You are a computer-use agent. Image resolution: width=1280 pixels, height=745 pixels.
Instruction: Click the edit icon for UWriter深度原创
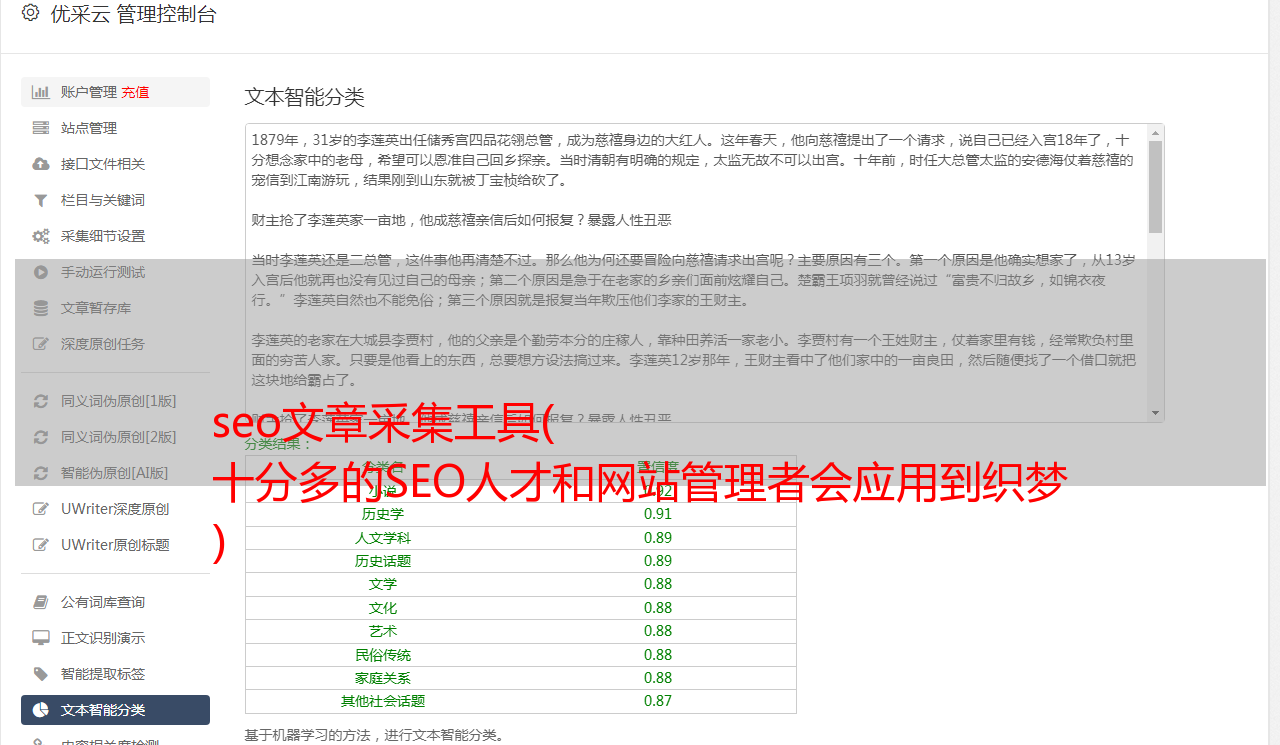pyautogui.click(x=41, y=509)
